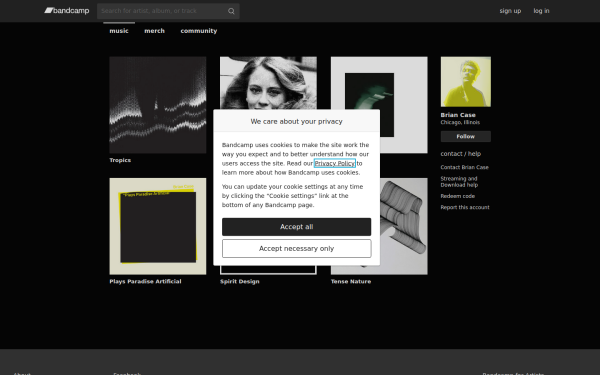Image resolution: width=600 pixels, height=375 pixels.
Task: Switch to the community tab
Action: pos(199,31)
